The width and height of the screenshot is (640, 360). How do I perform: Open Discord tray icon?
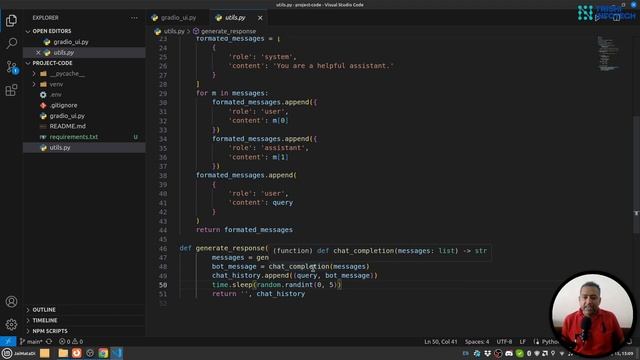point(509,353)
